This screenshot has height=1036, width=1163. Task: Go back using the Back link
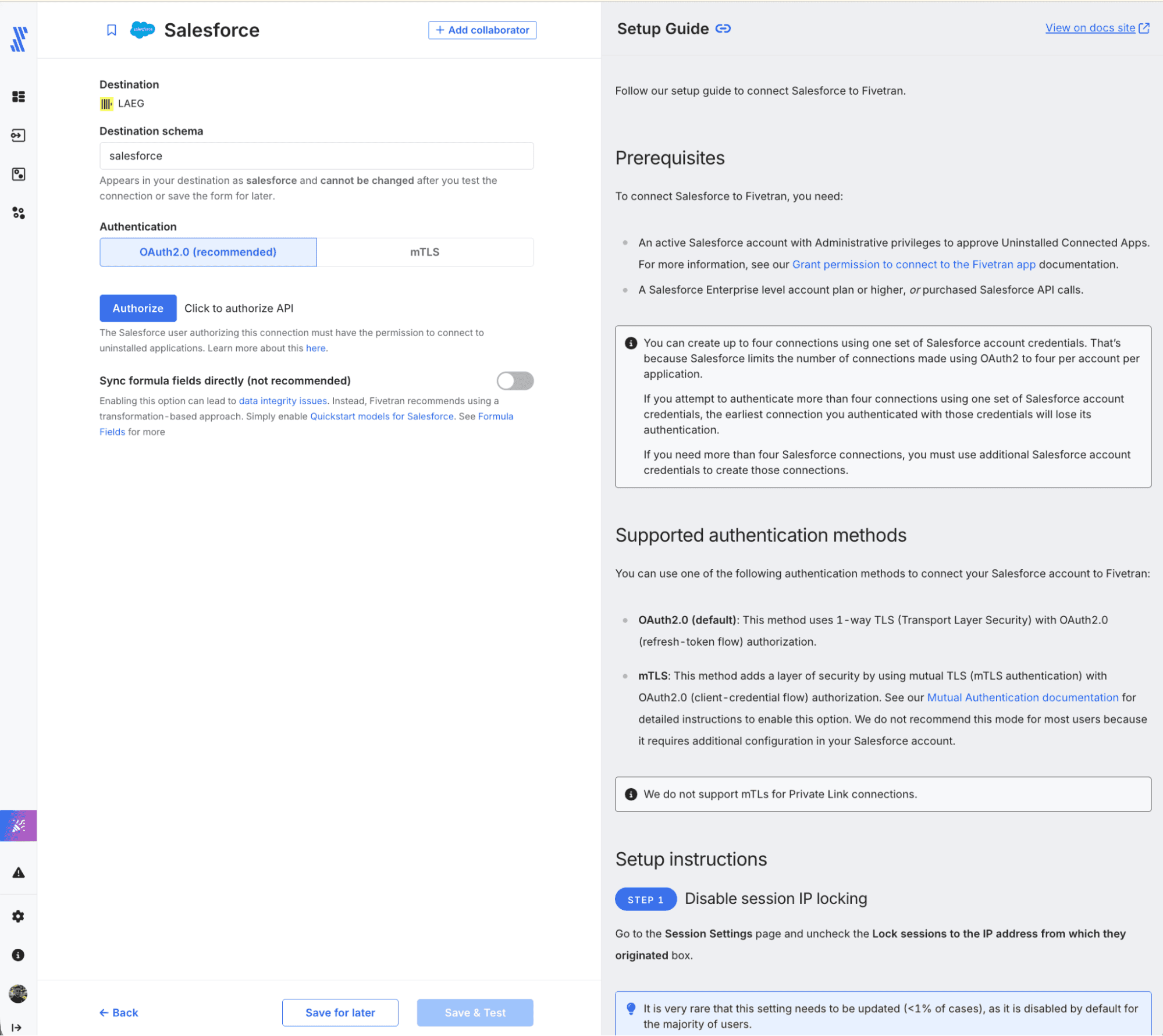119,1013
